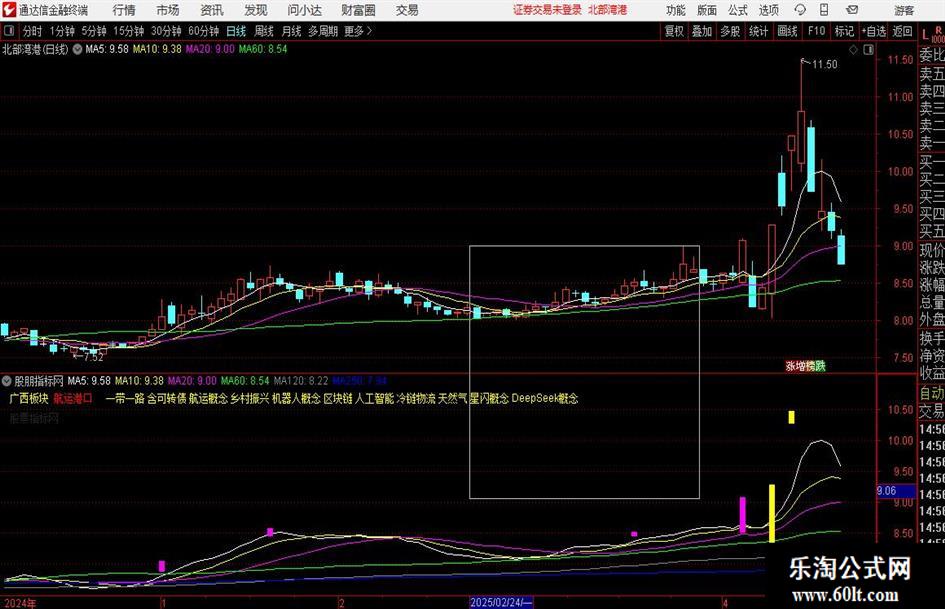The height and width of the screenshot is (609, 945).
Task: Click the DeepSeek概念 concept tag
Action: click(545, 398)
